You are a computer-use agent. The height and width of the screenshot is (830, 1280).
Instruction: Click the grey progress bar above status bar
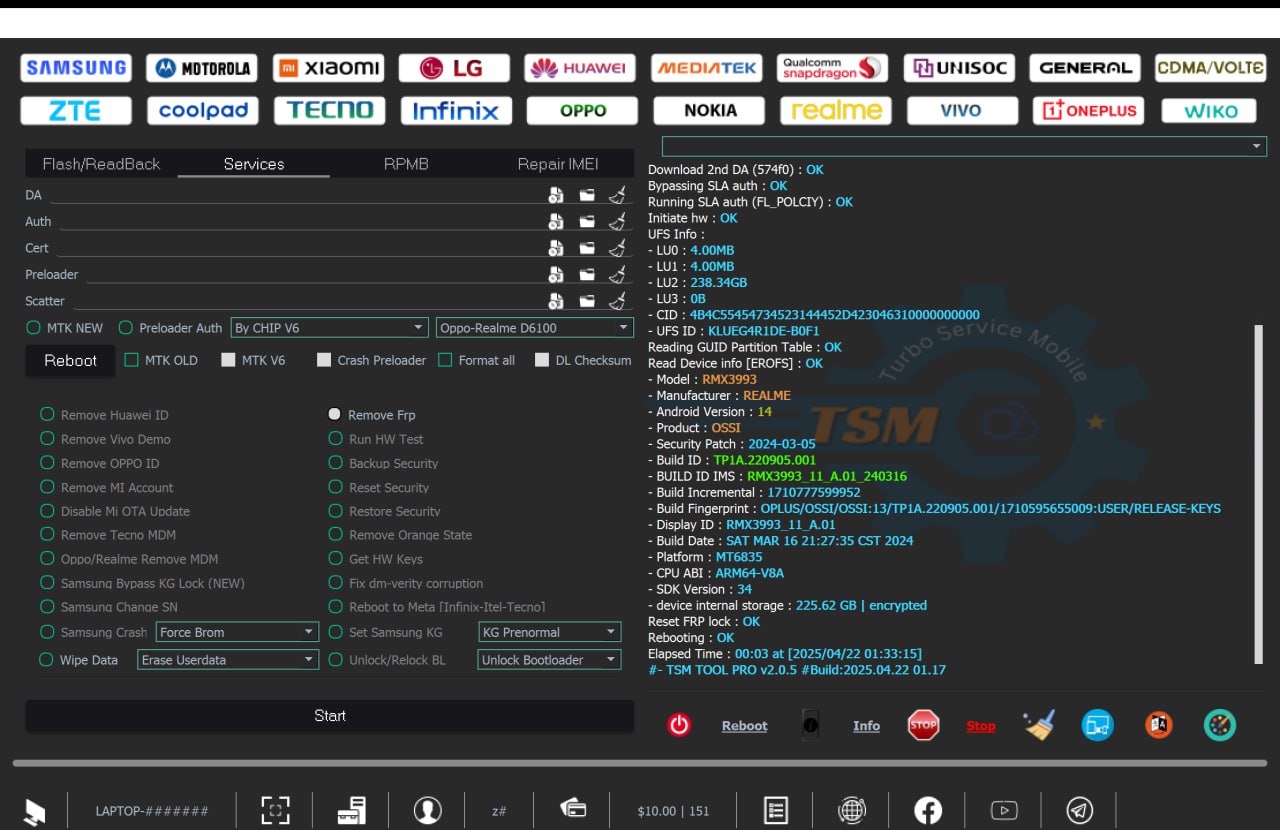pos(640,763)
